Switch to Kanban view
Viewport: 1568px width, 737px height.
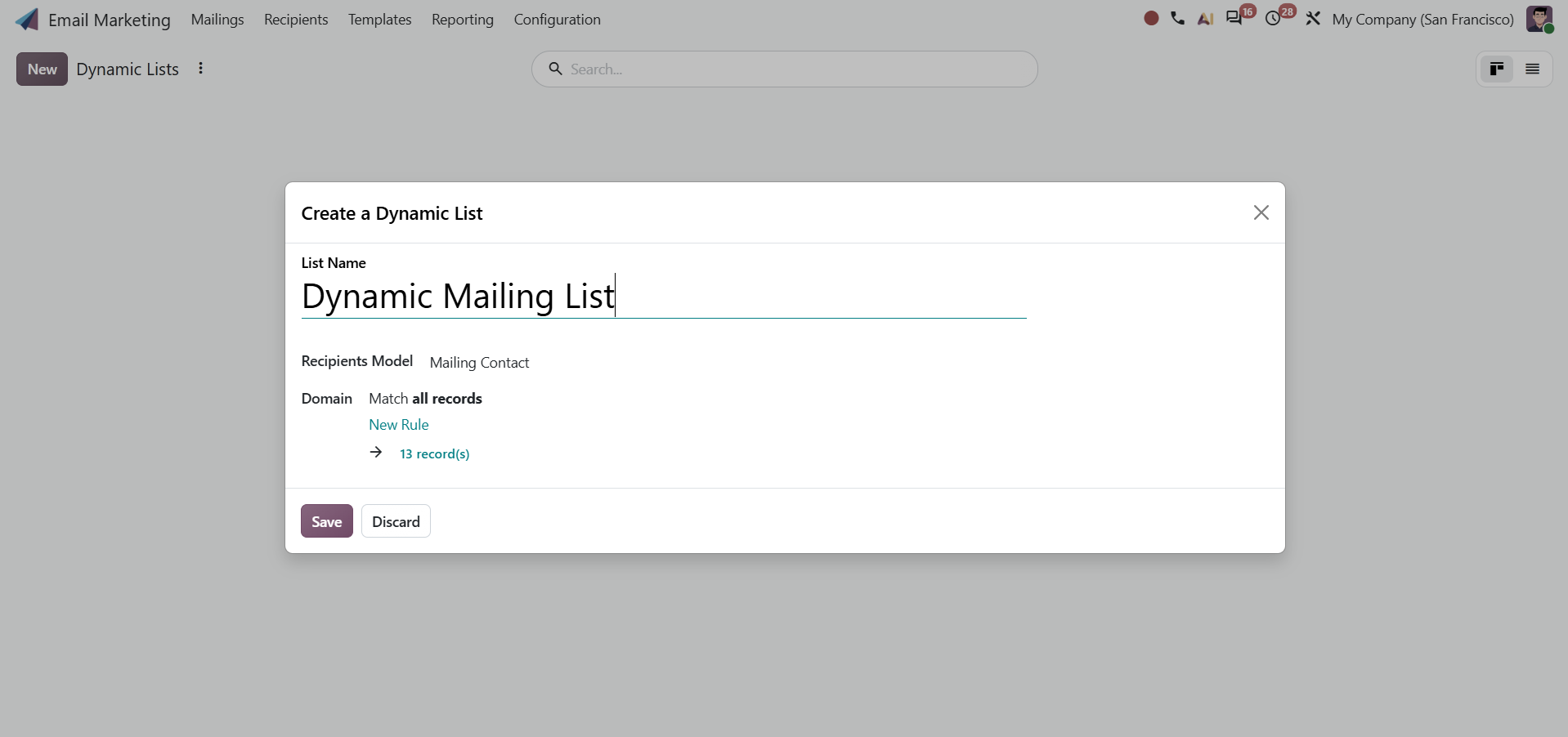coord(1497,69)
